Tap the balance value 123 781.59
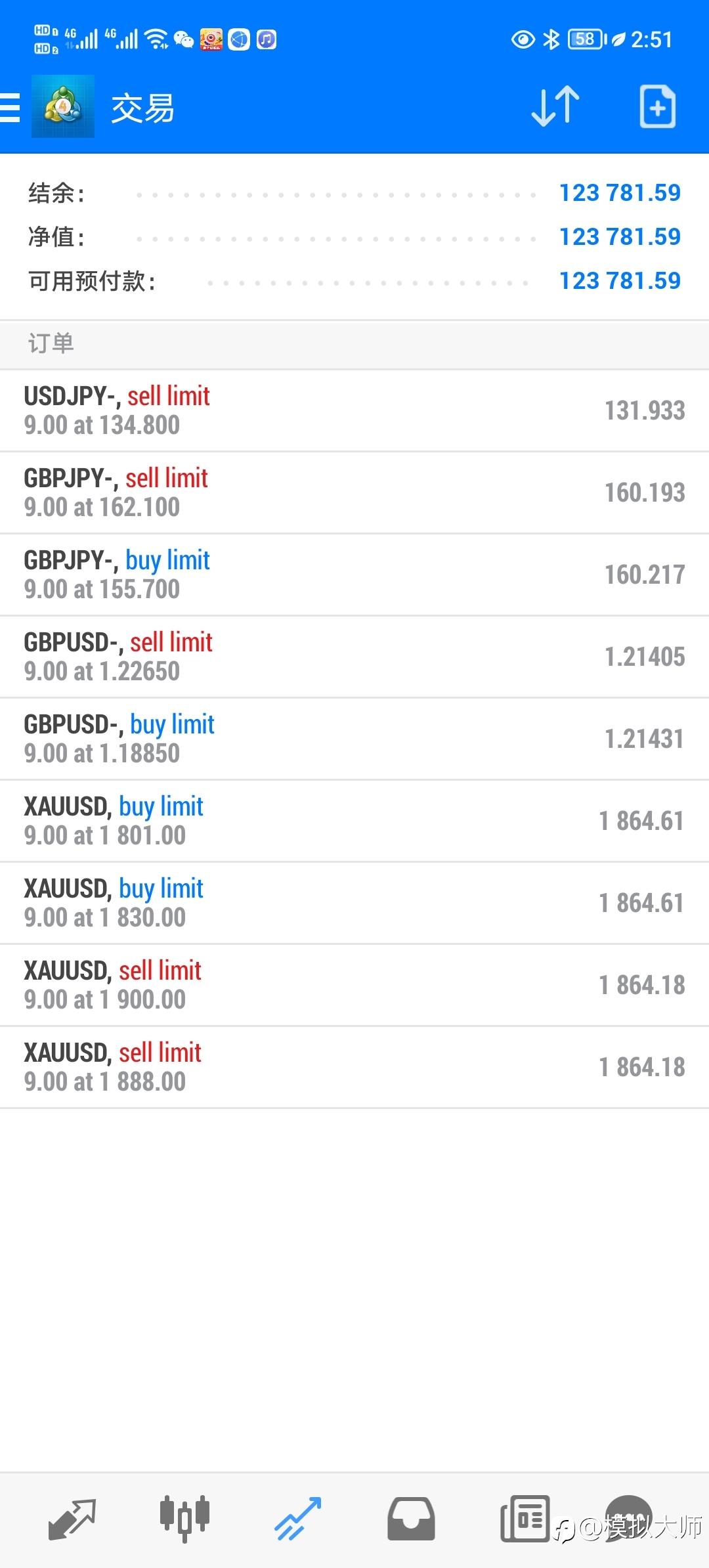The height and width of the screenshot is (1568, 709). (620, 193)
